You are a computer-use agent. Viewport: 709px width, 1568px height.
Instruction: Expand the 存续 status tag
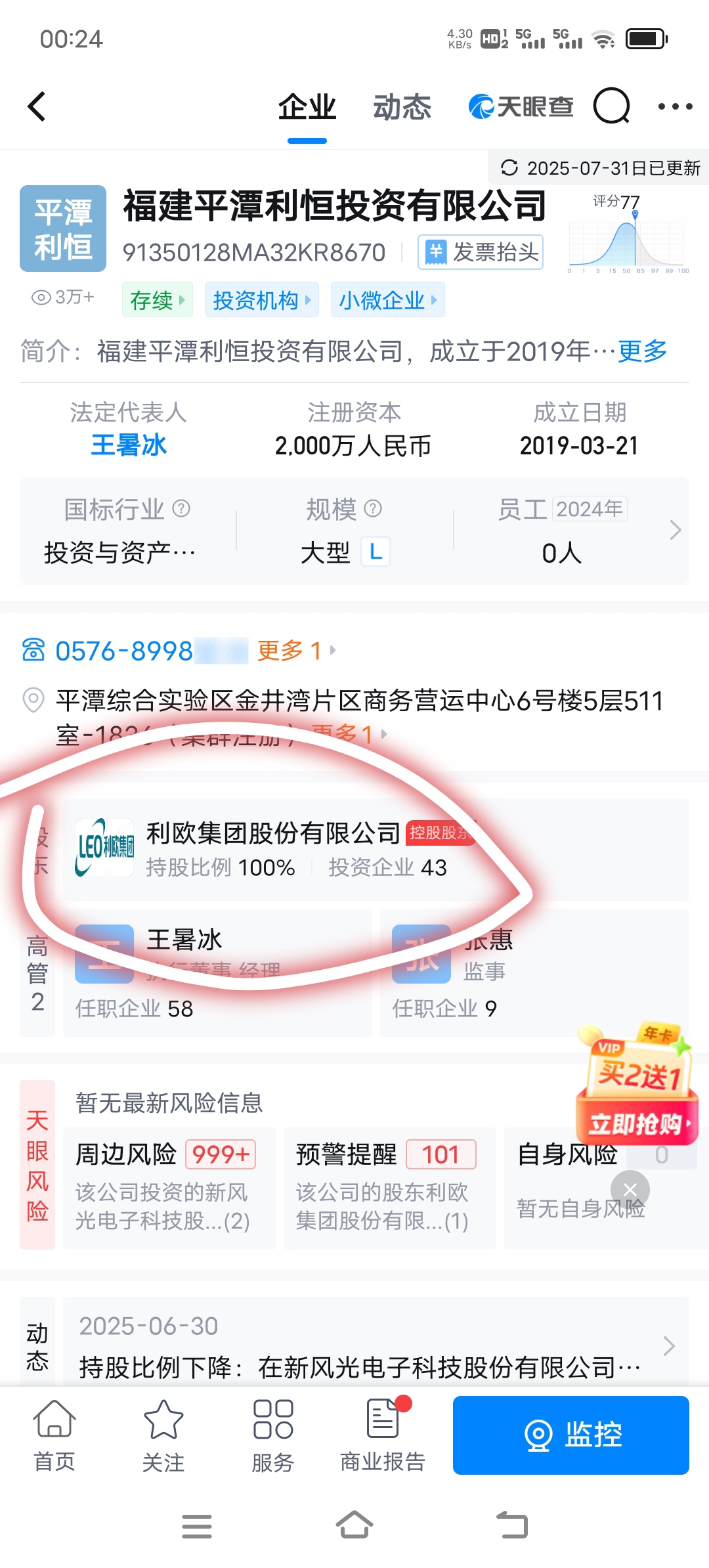(158, 300)
